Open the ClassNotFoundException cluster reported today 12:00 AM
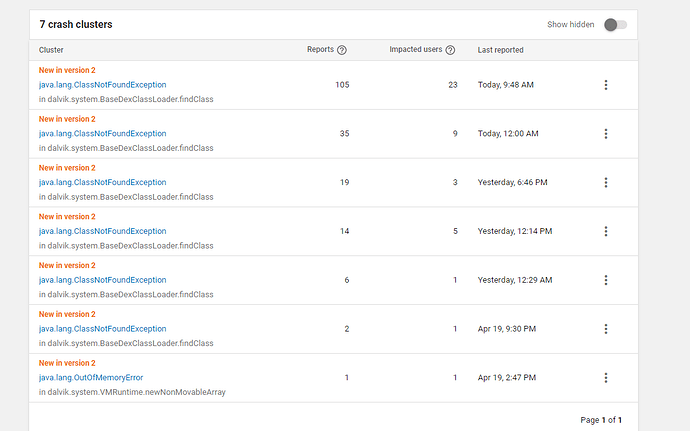The width and height of the screenshot is (690, 431). (x=103, y=134)
